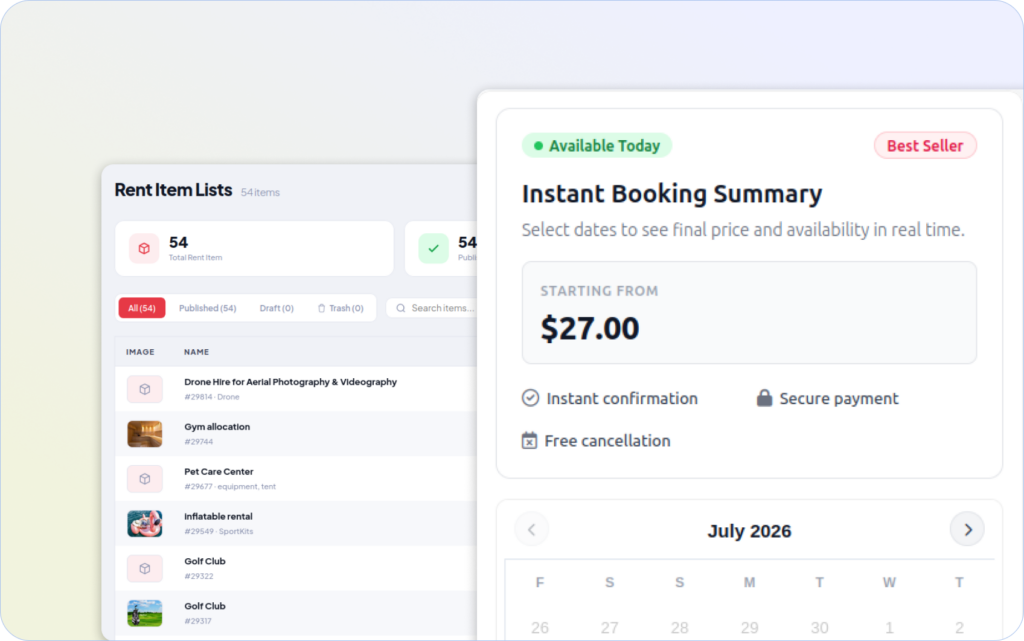This screenshot has width=1024, height=641.
Task: Click the Pet Care Center placeholder icon
Action: pos(144,479)
